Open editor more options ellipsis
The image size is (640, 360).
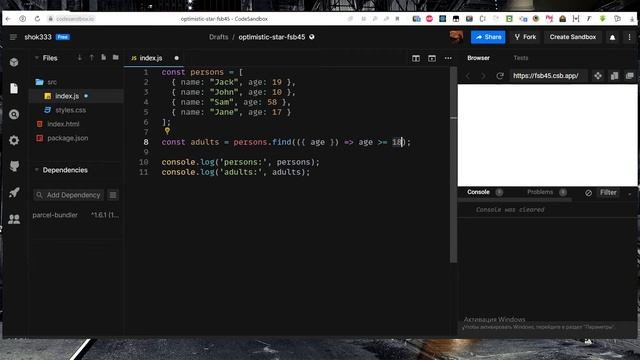pos(448,58)
